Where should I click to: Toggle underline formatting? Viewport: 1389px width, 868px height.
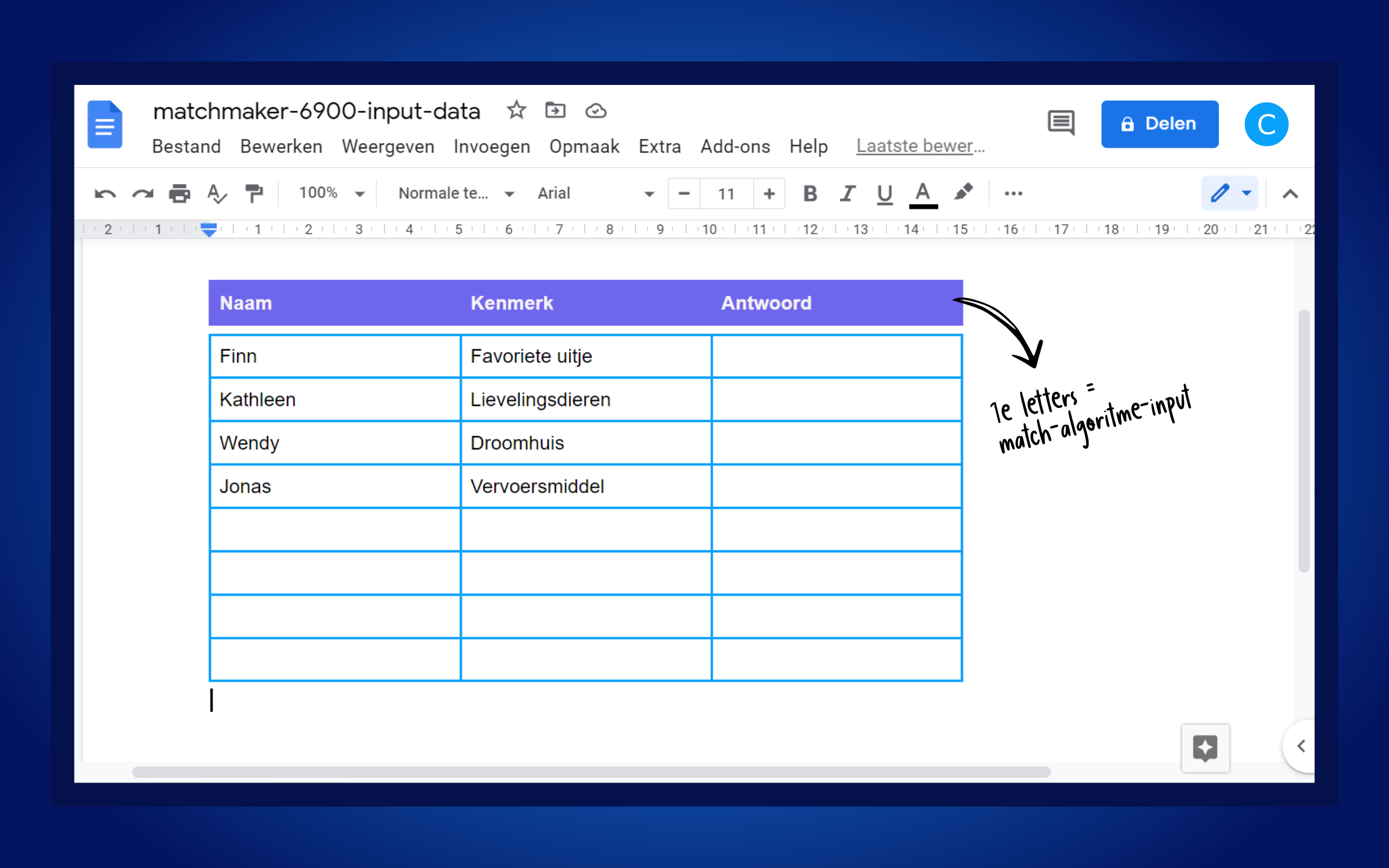point(884,194)
